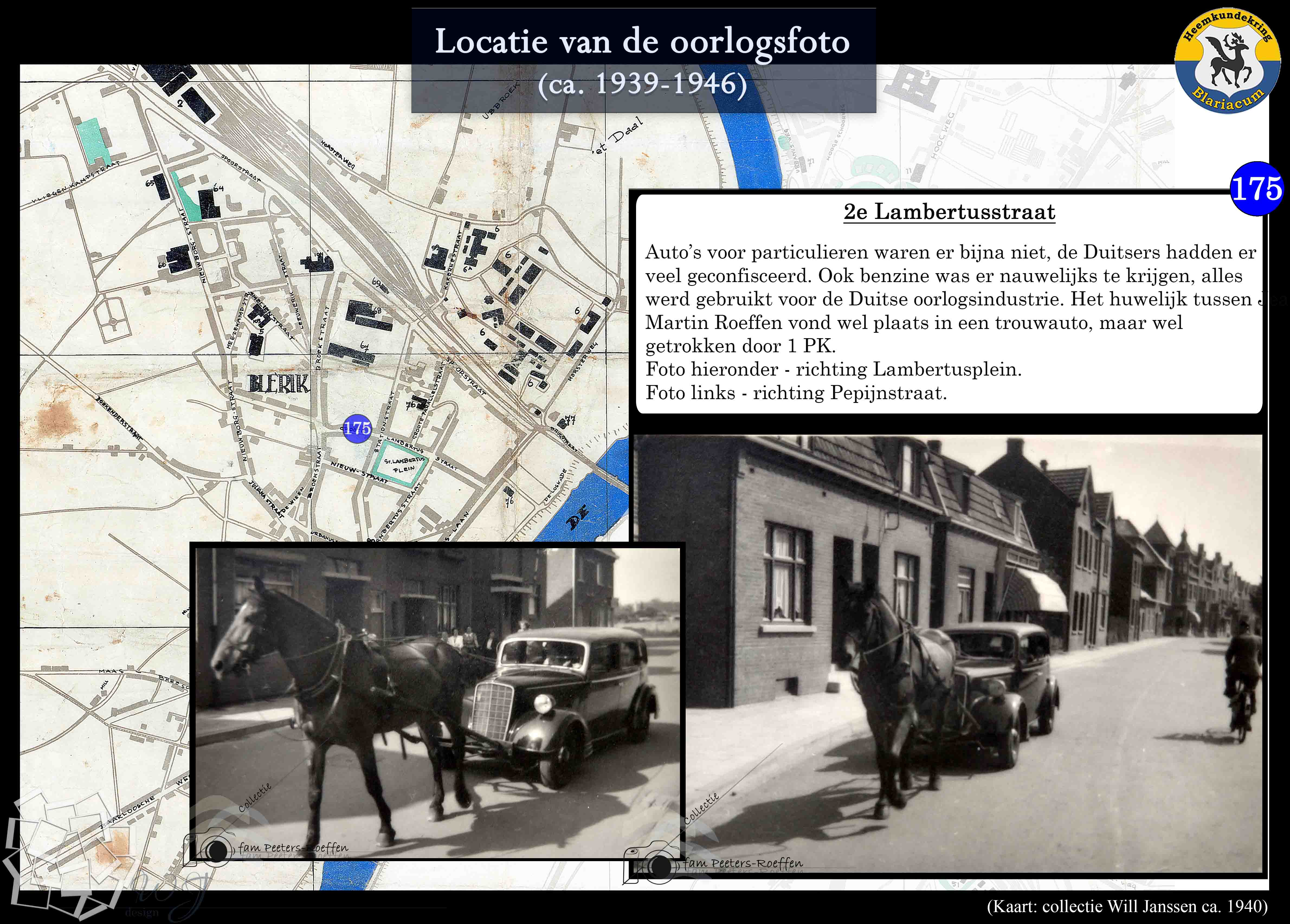Click the 'Foto links - richting Pepijnstraat' line
Screen dimensions: 1290x924
796,393
